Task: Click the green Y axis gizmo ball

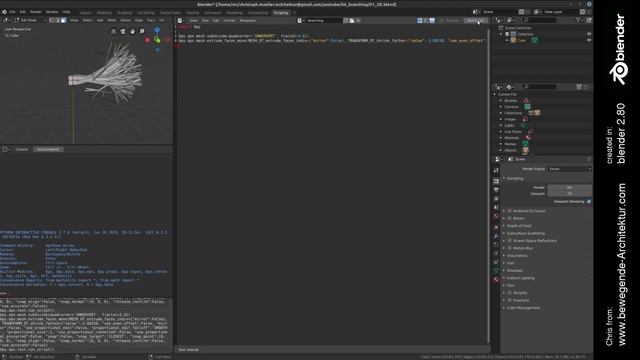Action: (157, 40)
